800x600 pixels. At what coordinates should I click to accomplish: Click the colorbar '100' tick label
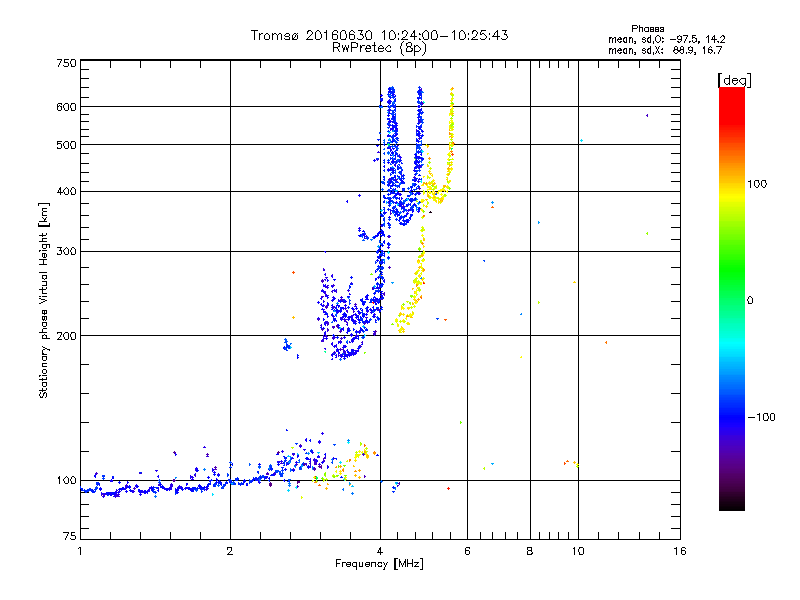click(757, 184)
